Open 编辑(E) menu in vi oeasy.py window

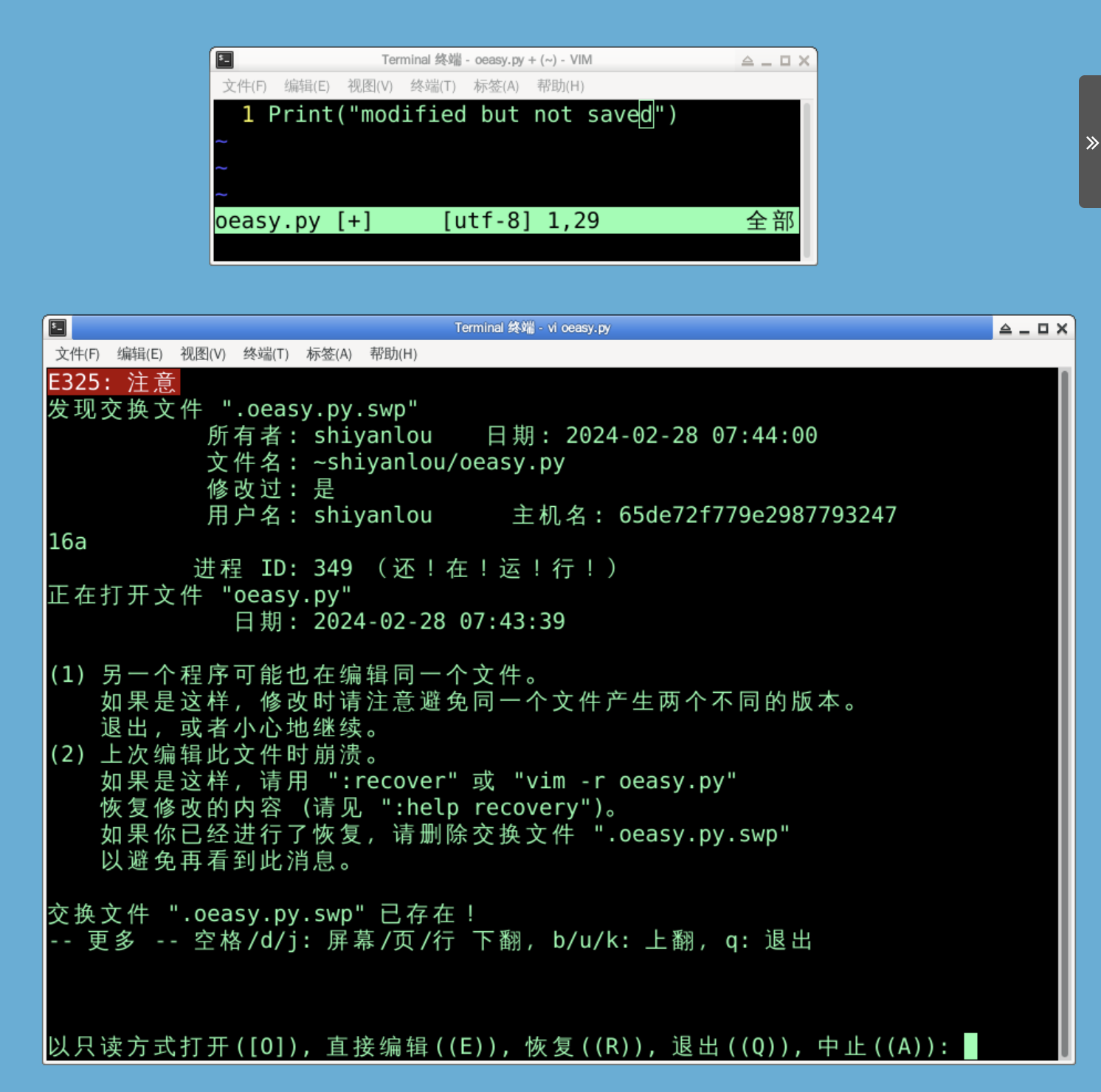pos(140,354)
